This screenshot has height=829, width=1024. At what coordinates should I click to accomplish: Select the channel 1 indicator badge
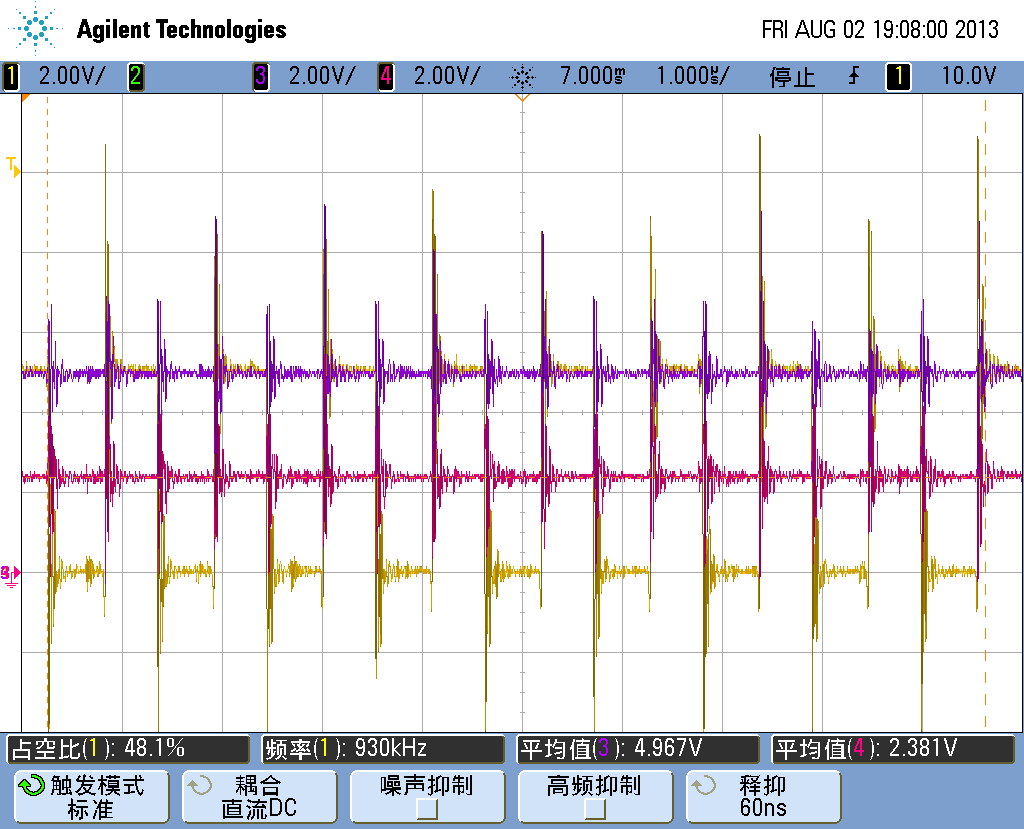10,76
